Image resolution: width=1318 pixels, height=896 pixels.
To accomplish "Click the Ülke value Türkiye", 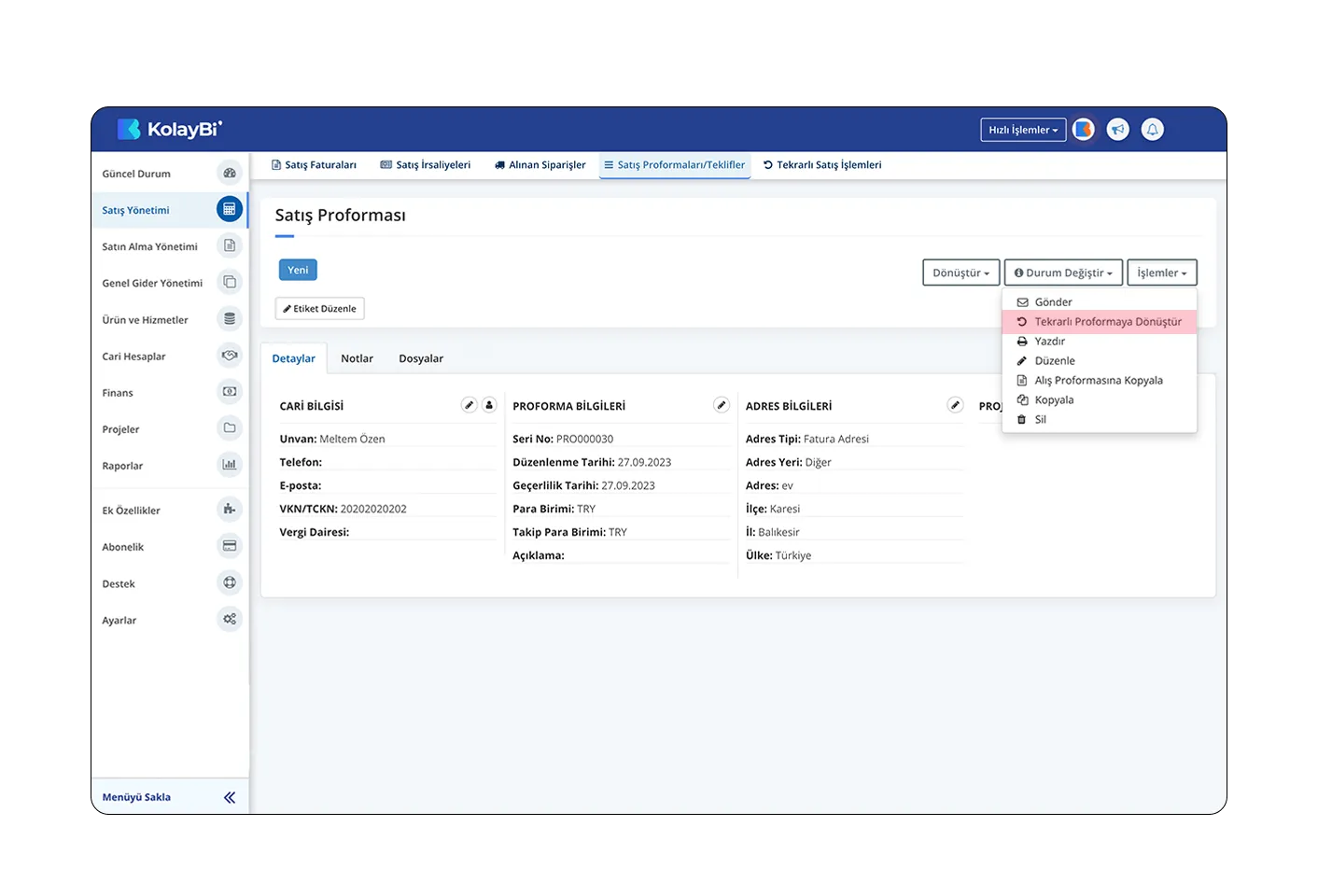I will 793,555.
